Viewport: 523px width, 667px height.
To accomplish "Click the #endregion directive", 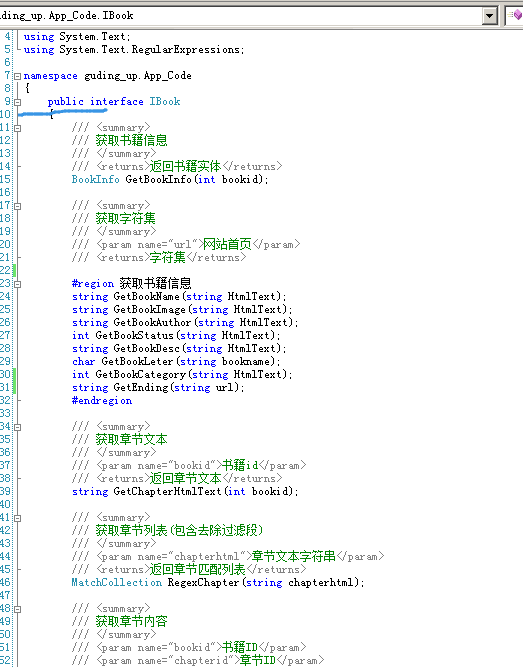I will (x=102, y=401).
